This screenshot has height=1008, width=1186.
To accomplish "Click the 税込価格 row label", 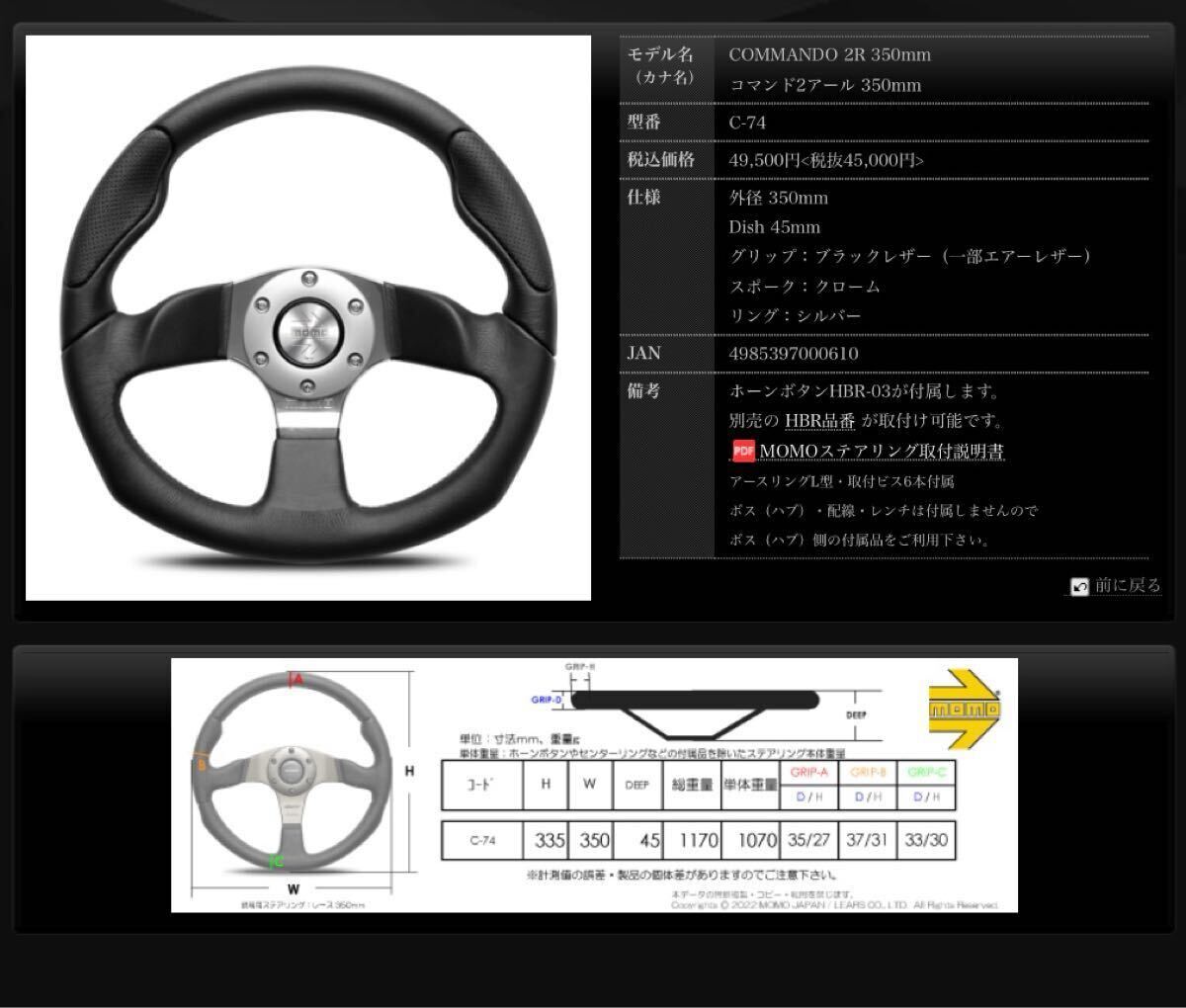I will pos(660,160).
